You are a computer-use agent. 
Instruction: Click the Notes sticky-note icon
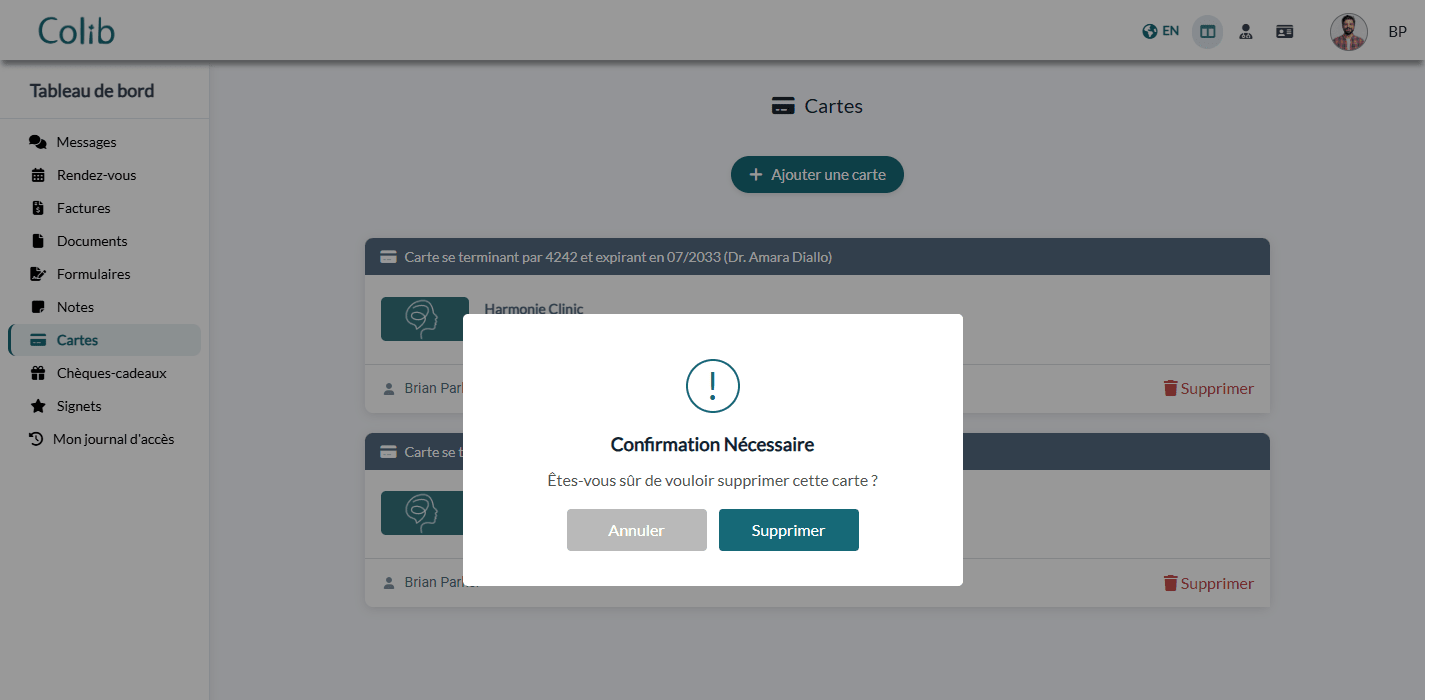tap(38, 307)
